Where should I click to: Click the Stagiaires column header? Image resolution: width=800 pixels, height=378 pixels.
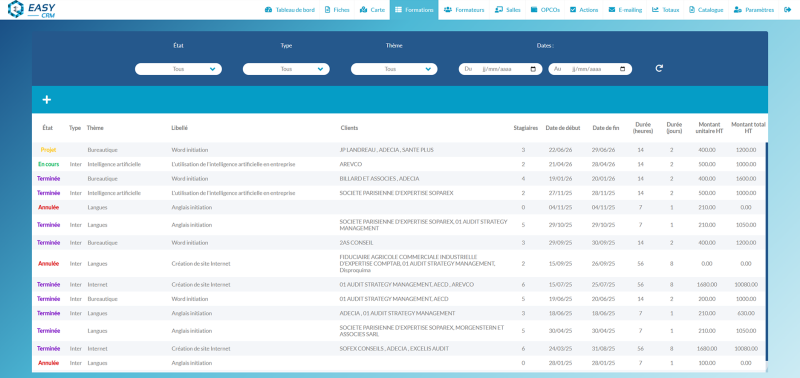pos(526,128)
